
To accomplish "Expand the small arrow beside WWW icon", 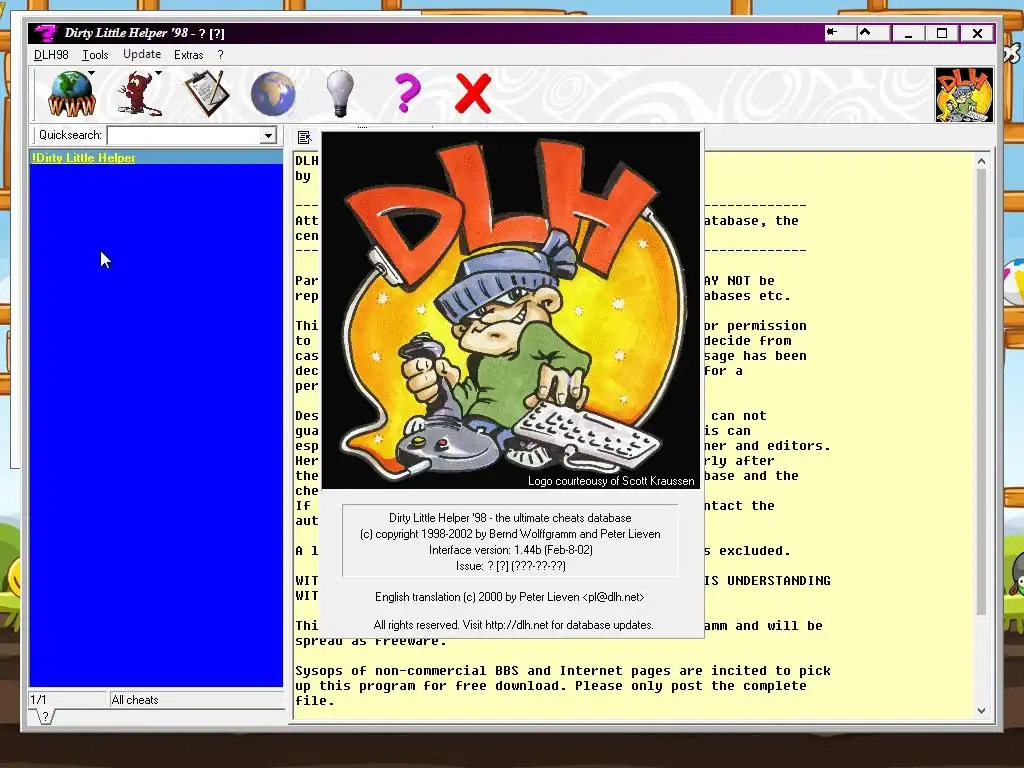I will [x=91, y=73].
